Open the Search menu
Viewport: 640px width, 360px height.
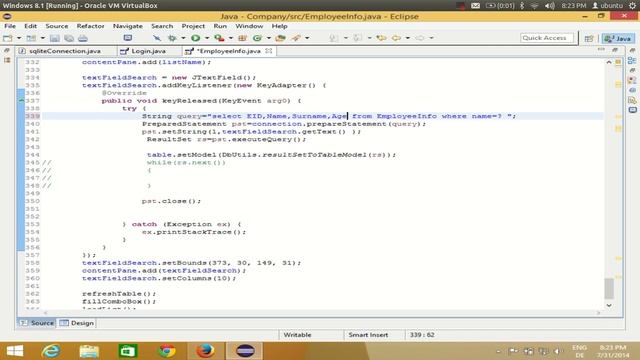point(162,26)
